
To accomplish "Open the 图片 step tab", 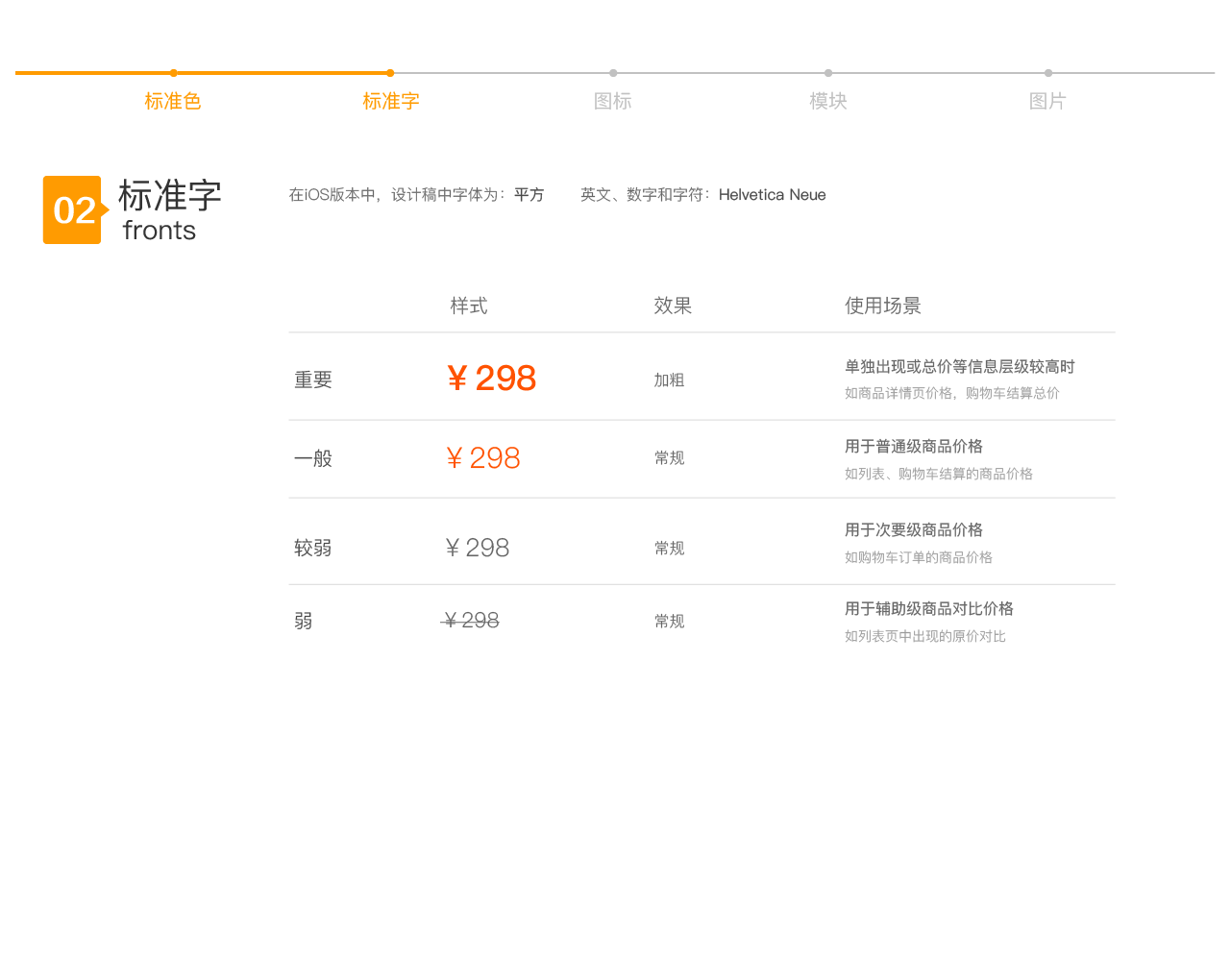I will click(x=1047, y=101).
